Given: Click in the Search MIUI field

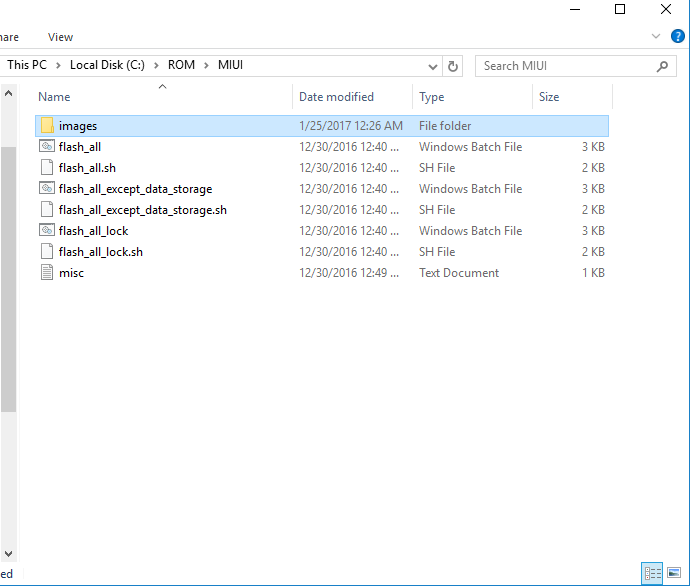Looking at the screenshot, I should 565,66.
